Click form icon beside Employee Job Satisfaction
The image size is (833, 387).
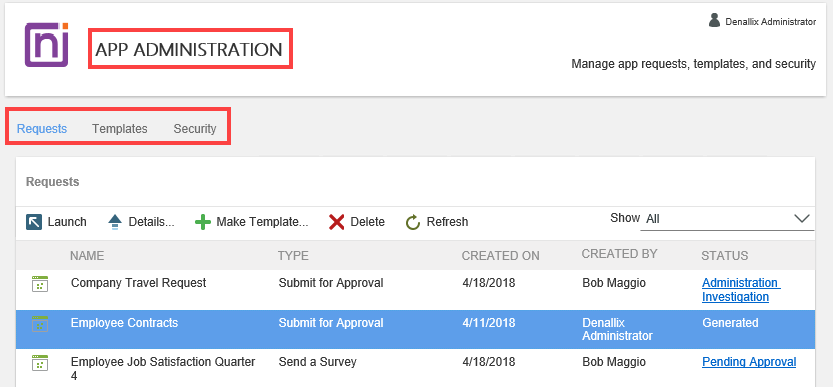click(x=40, y=363)
